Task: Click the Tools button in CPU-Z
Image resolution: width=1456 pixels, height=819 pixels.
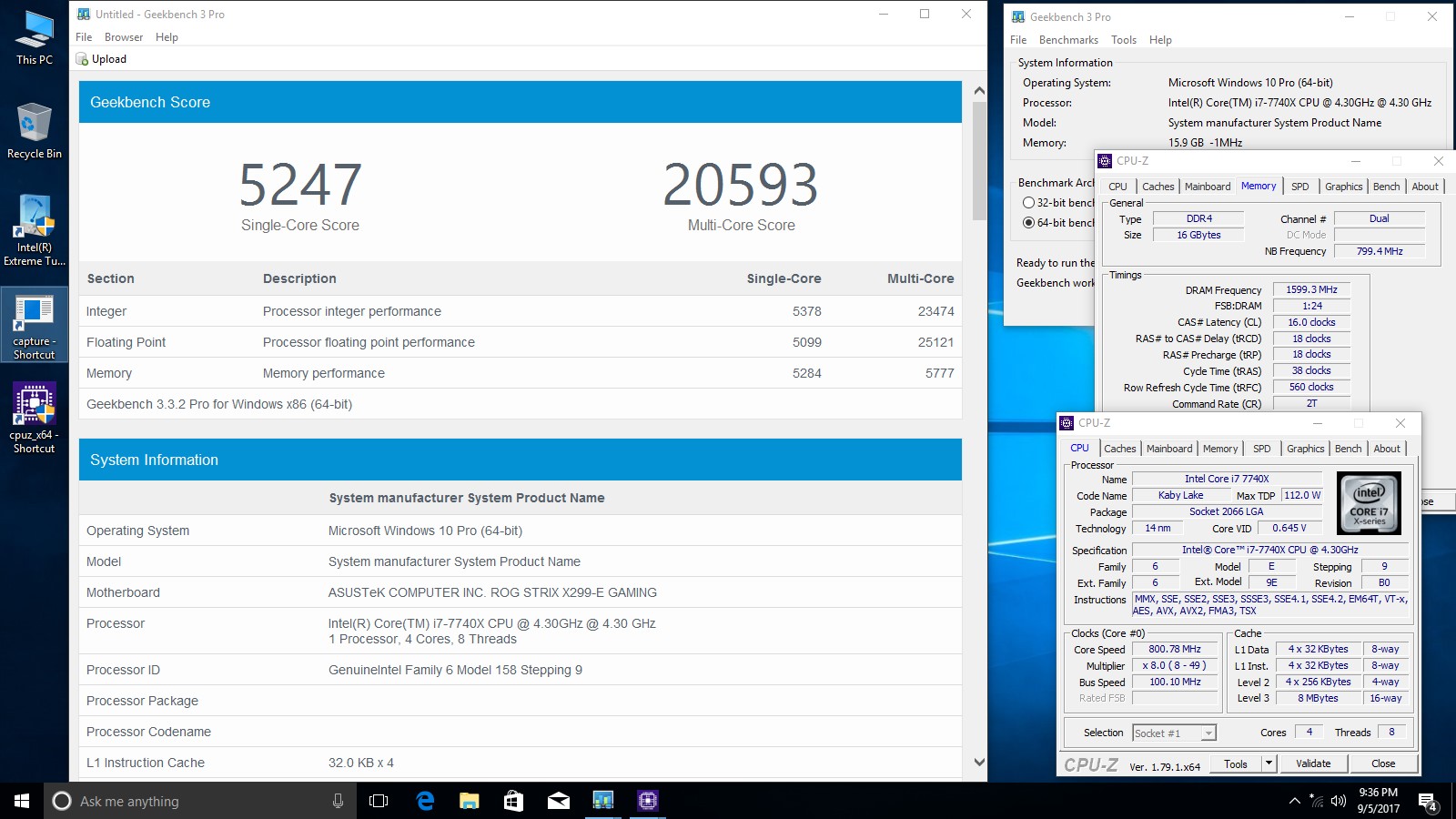Action: tap(1236, 763)
